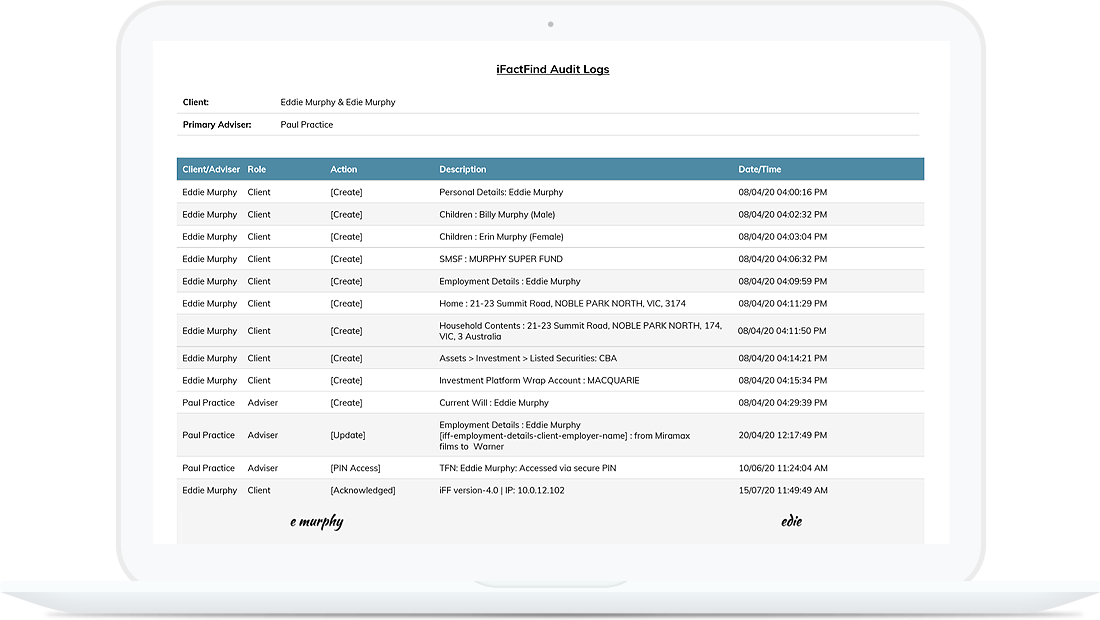Select the client name Eddie Murphy & Edie Murphy
This screenshot has height=620, width=1100.
tap(337, 102)
